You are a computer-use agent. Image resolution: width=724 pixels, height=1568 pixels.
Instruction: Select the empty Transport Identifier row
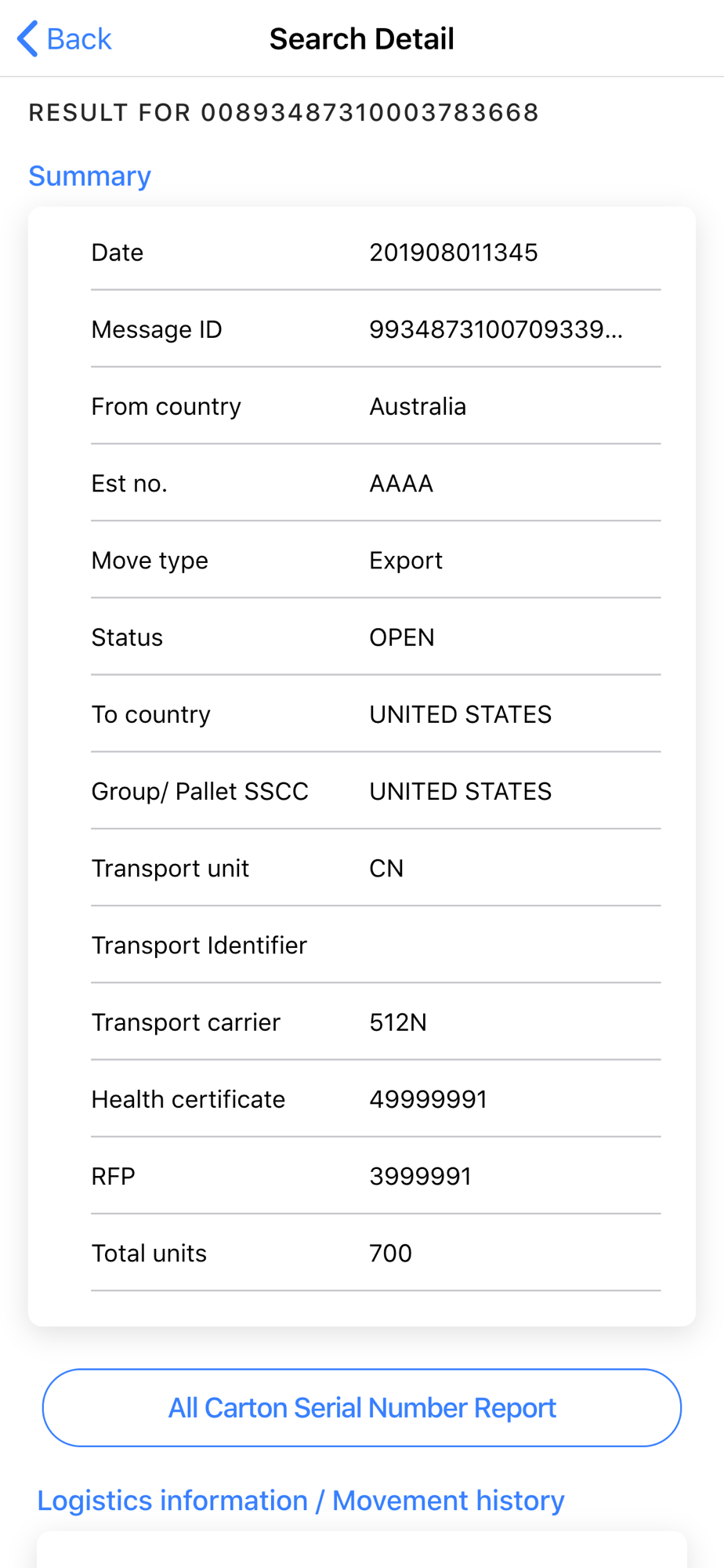(376, 945)
